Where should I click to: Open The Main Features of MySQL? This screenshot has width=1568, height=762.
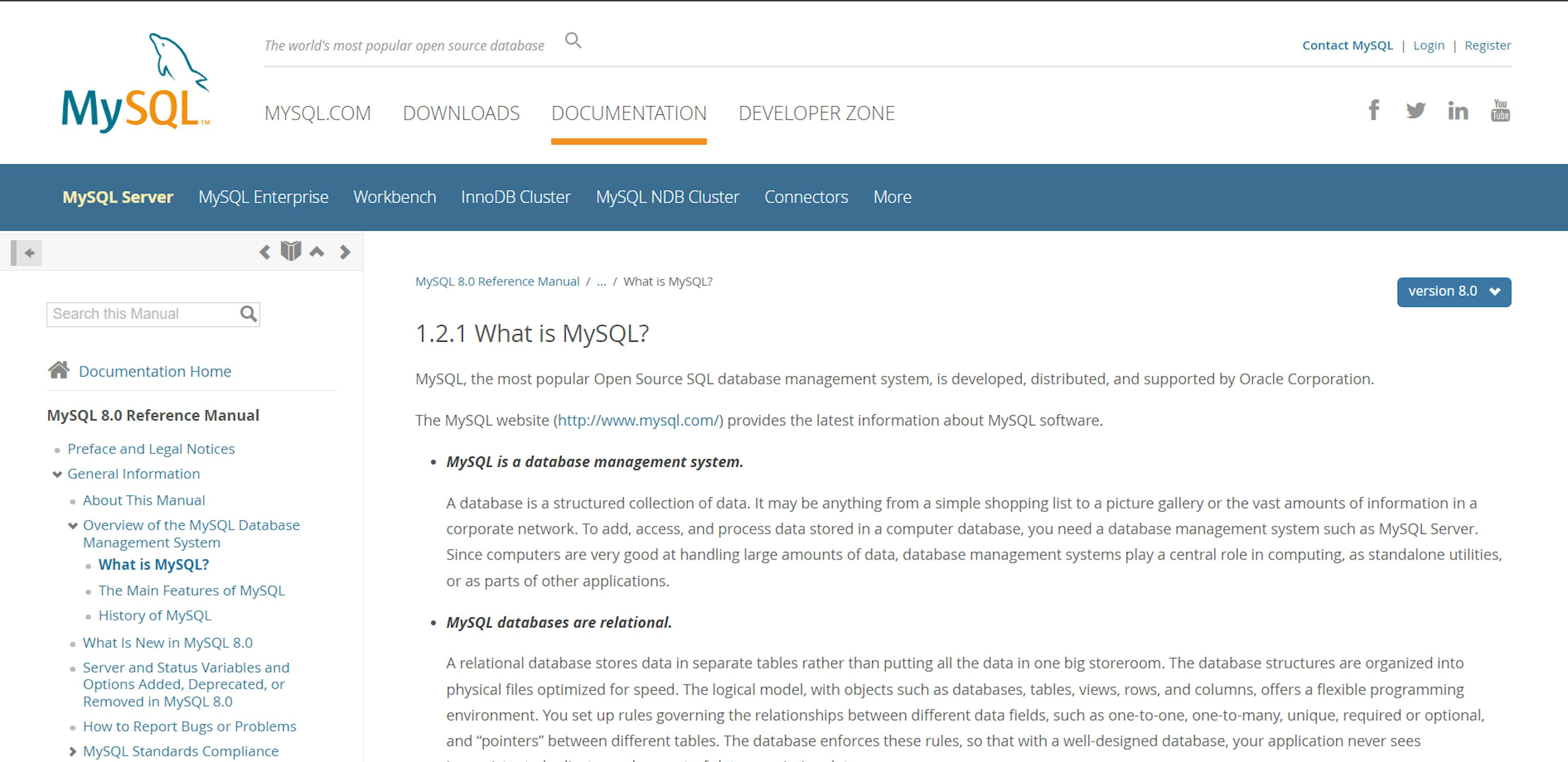191,591
